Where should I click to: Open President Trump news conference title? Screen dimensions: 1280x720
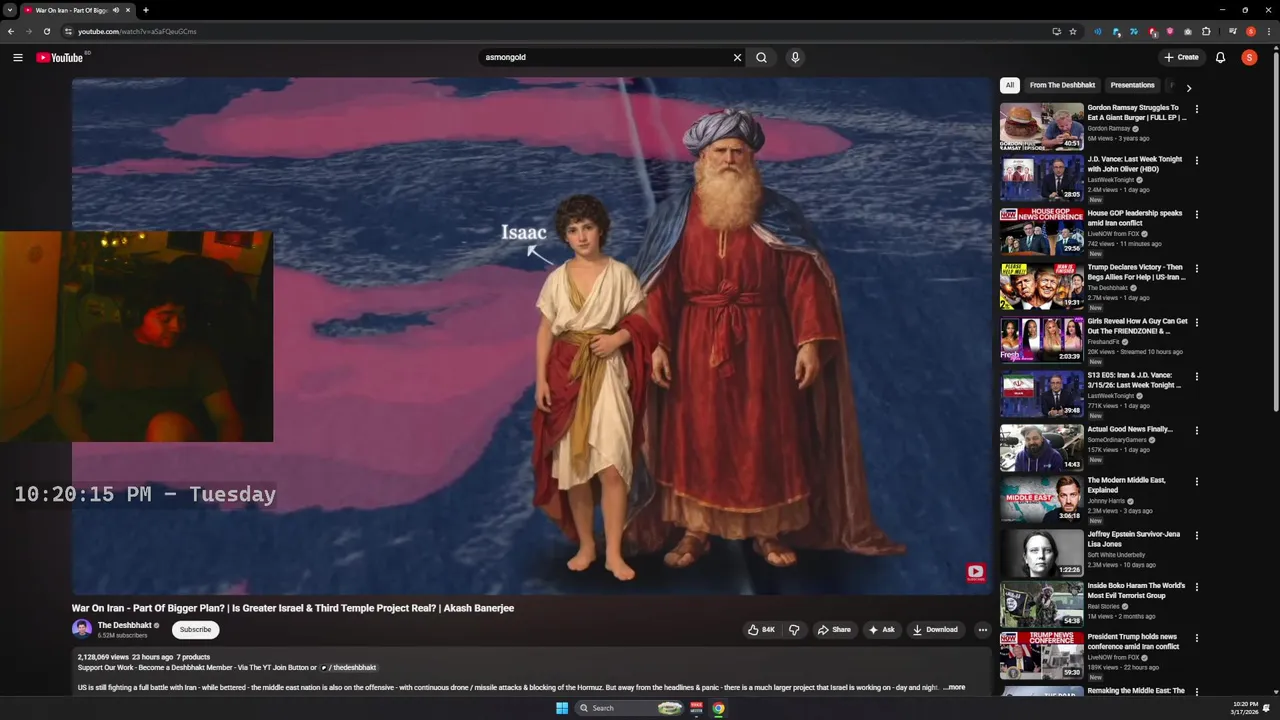pos(1133,642)
